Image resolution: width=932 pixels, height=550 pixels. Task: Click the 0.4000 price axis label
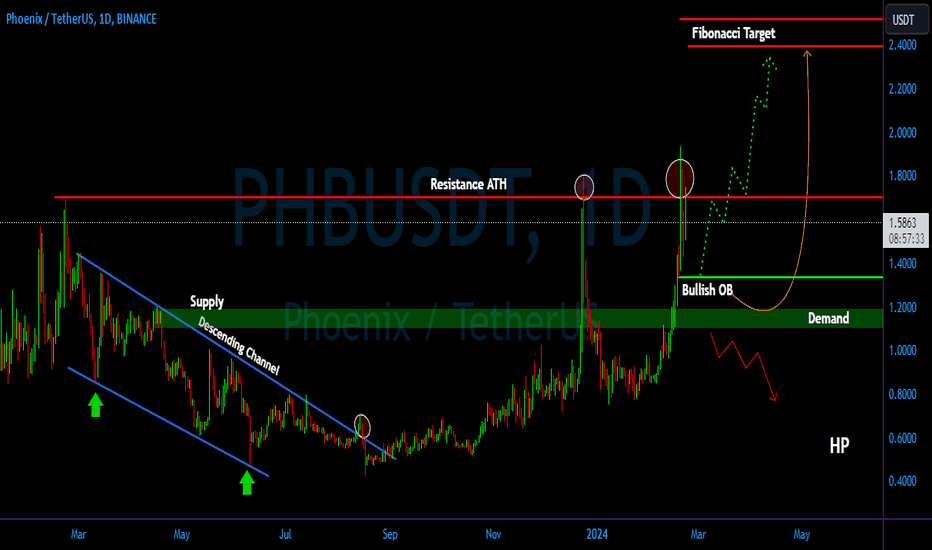(902, 481)
